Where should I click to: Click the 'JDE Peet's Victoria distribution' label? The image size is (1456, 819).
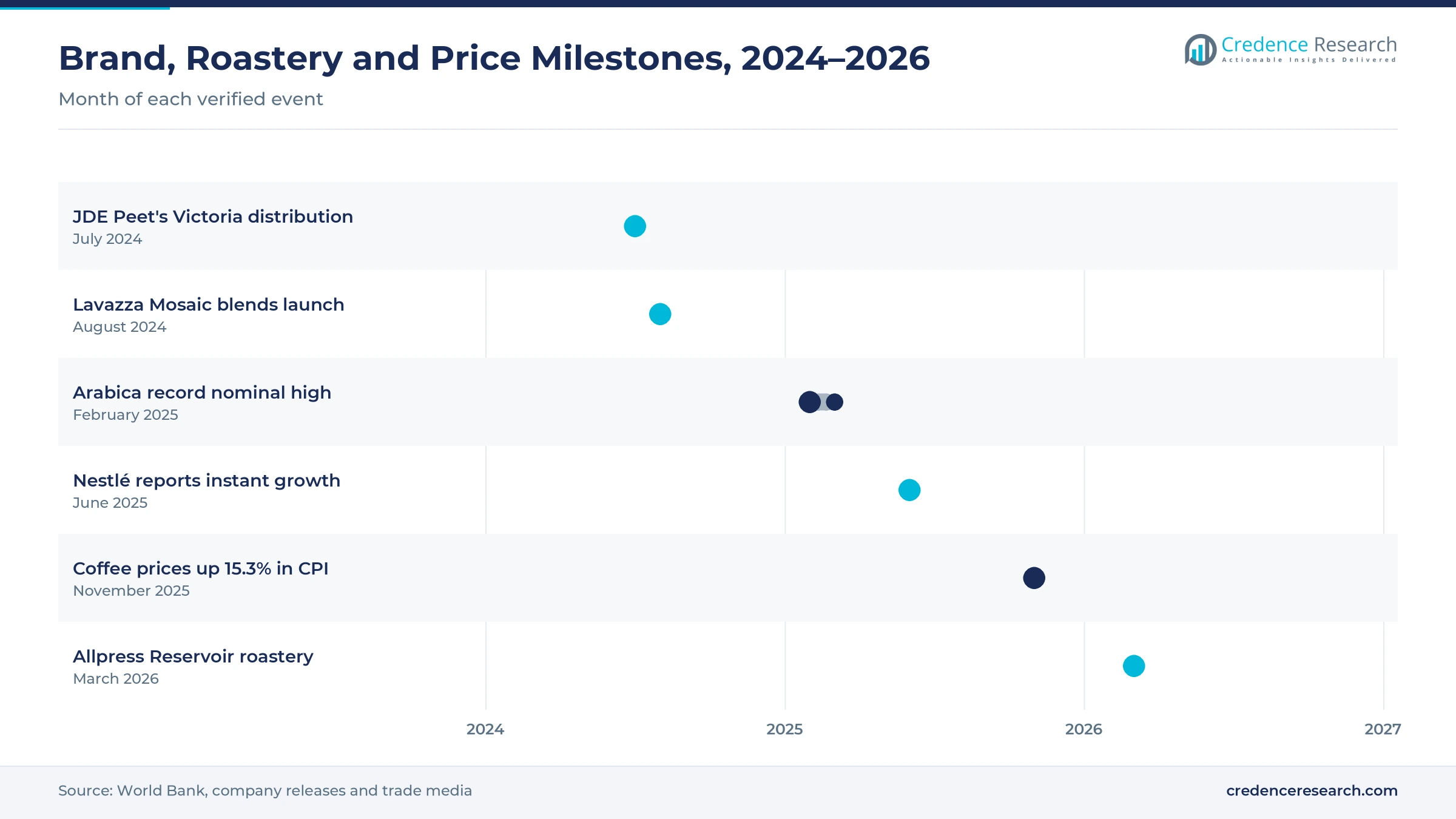pos(213,217)
